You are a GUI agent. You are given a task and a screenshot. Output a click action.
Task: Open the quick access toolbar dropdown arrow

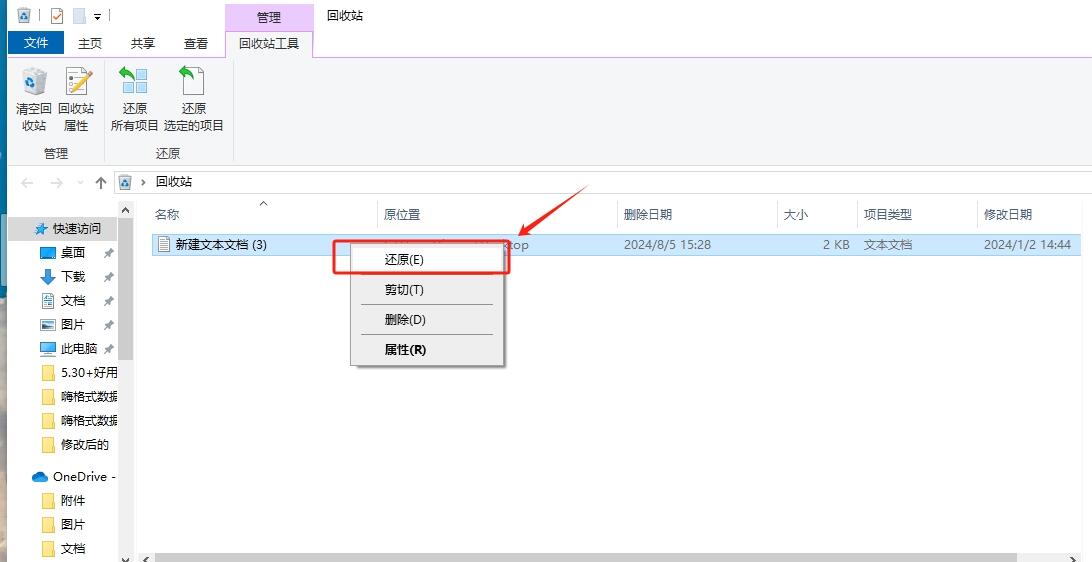click(x=98, y=16)
